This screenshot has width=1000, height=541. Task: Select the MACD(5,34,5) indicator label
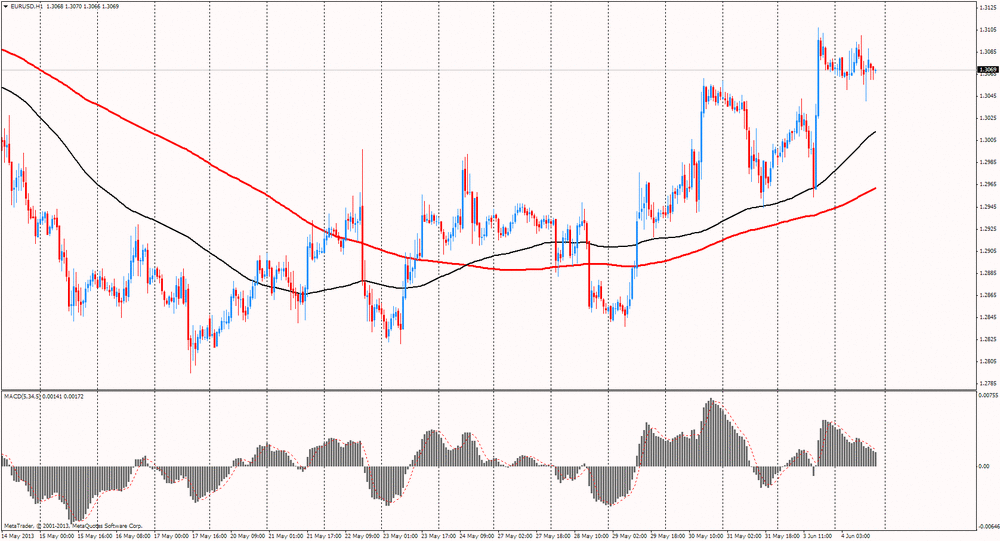tap(22, 396)
